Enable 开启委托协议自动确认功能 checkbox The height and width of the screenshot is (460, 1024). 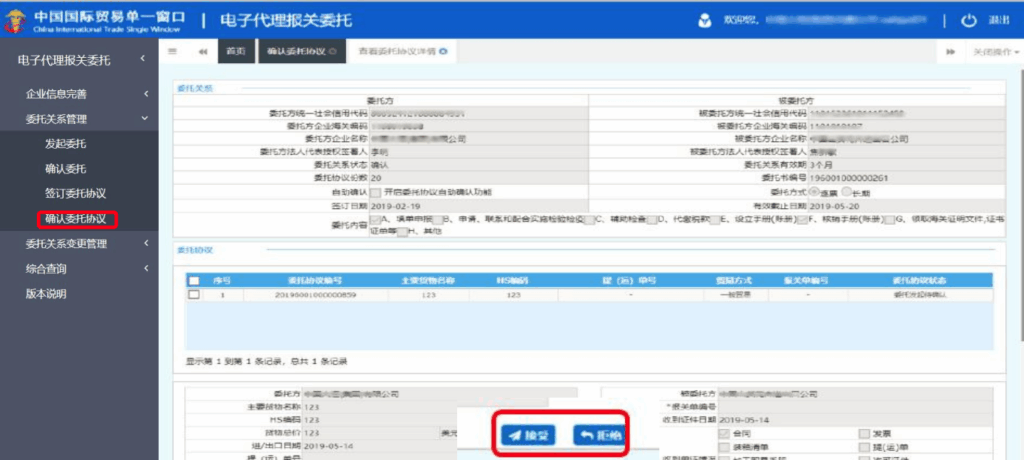(x=376, y=193)
